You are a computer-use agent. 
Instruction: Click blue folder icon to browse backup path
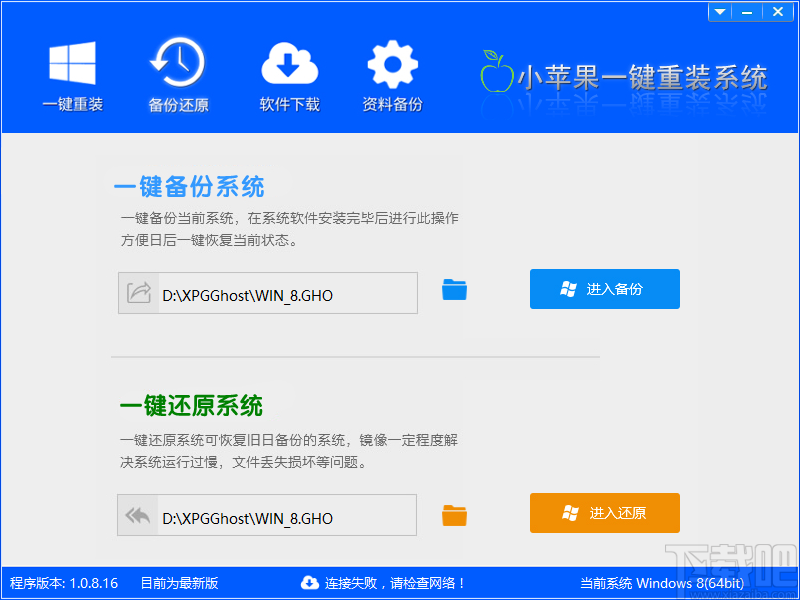click(x=454, y=289)
